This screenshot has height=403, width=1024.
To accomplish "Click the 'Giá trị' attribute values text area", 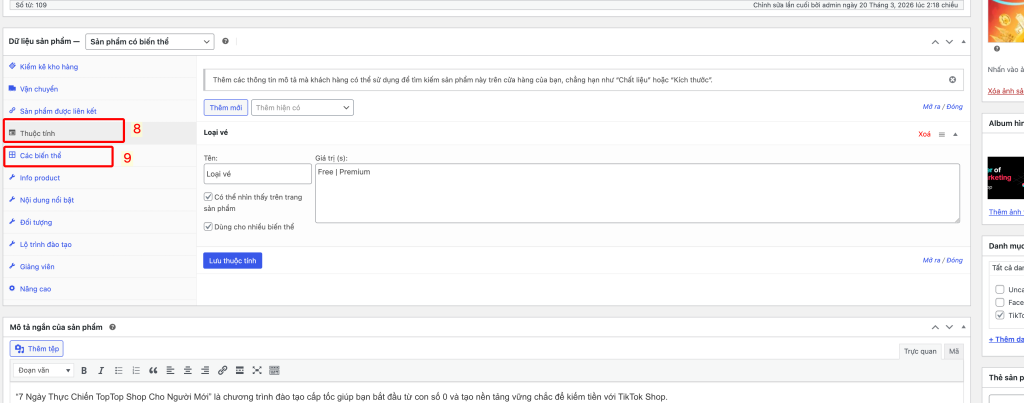I will pos(637,194).
